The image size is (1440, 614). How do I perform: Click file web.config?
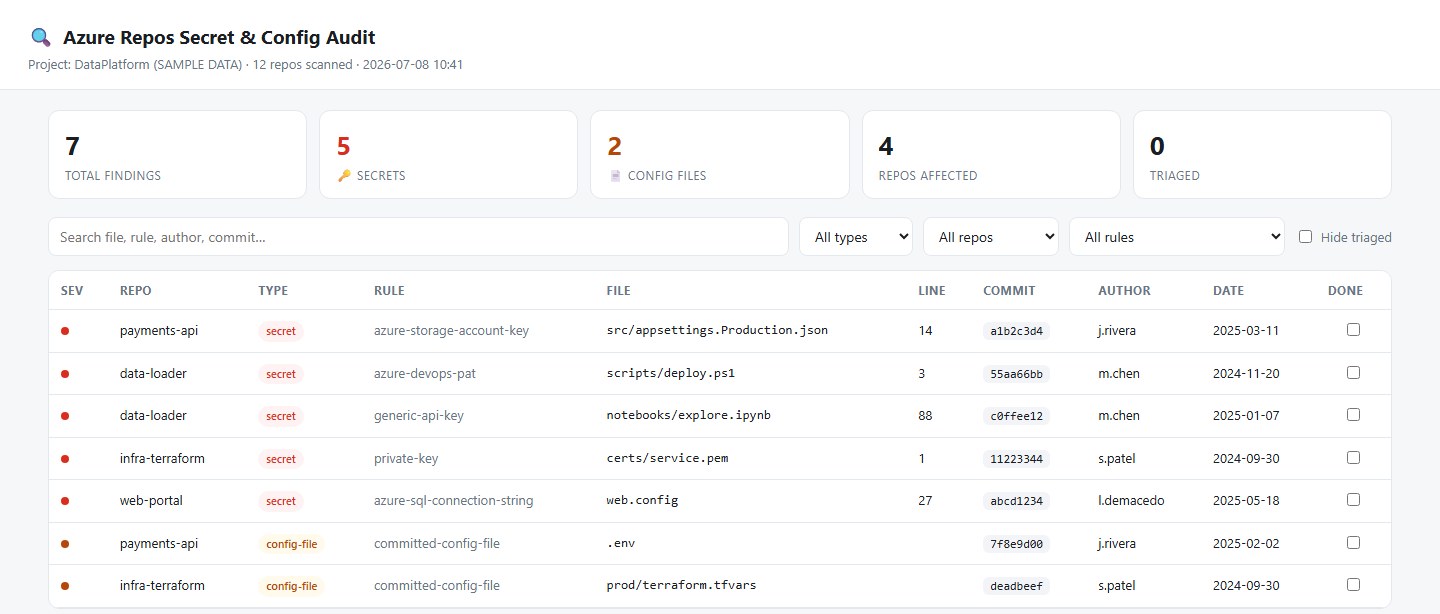[642, 500]
